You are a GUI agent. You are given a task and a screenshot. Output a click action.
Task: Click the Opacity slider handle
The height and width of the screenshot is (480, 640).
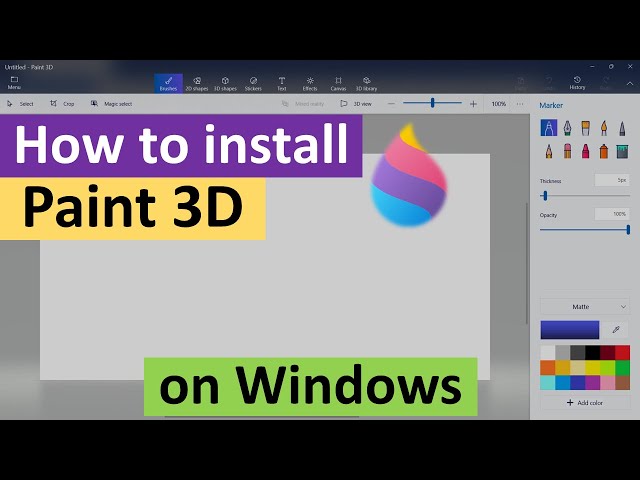tap(628, 229)
